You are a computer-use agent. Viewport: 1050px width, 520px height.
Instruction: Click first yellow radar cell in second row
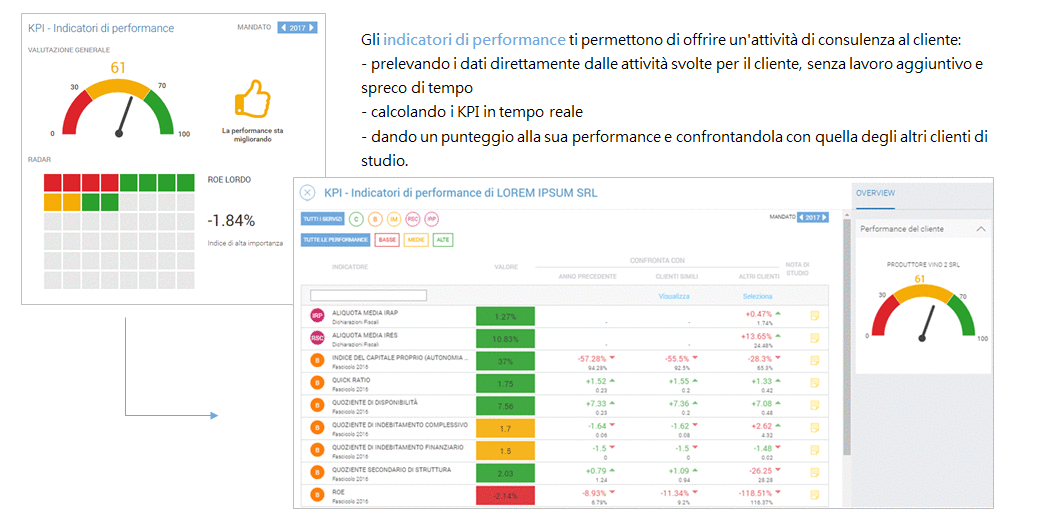pos(53,201)
